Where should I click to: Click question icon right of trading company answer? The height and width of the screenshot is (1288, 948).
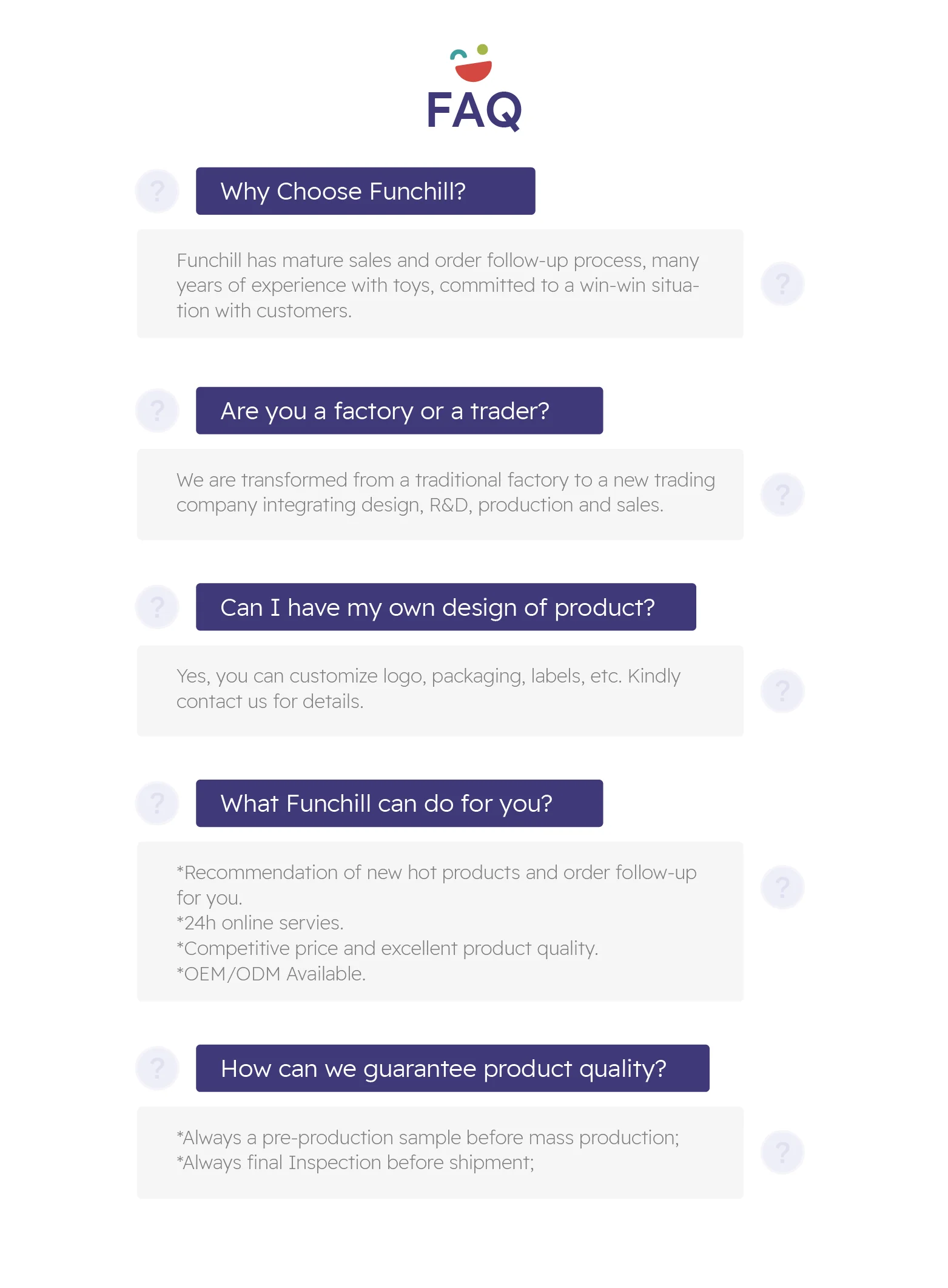782,494
